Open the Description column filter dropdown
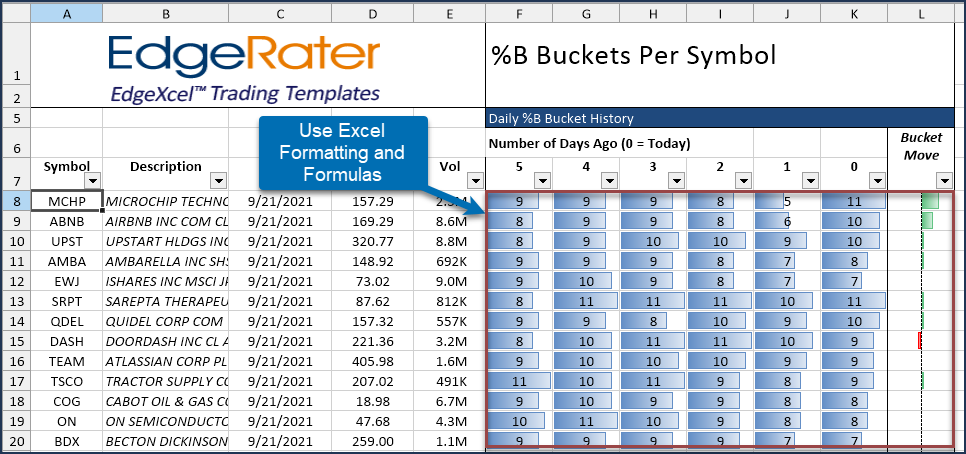 point(219,180)
